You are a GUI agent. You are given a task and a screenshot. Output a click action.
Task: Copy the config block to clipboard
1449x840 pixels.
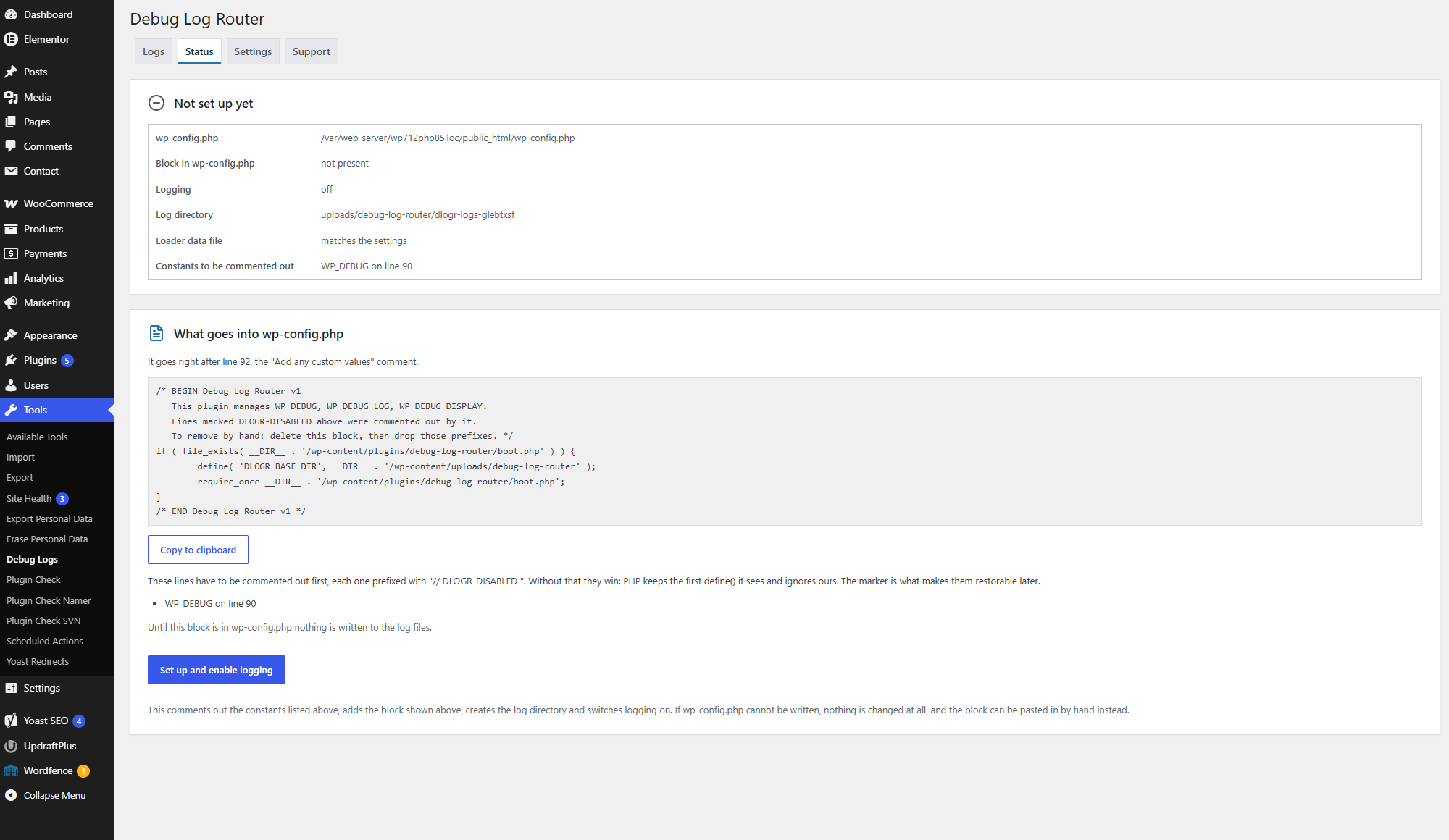[198, 550]
